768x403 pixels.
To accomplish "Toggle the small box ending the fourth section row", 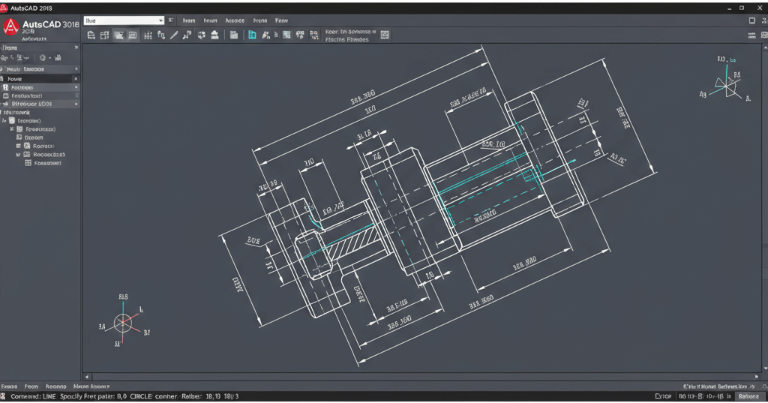I will point(76,95).
